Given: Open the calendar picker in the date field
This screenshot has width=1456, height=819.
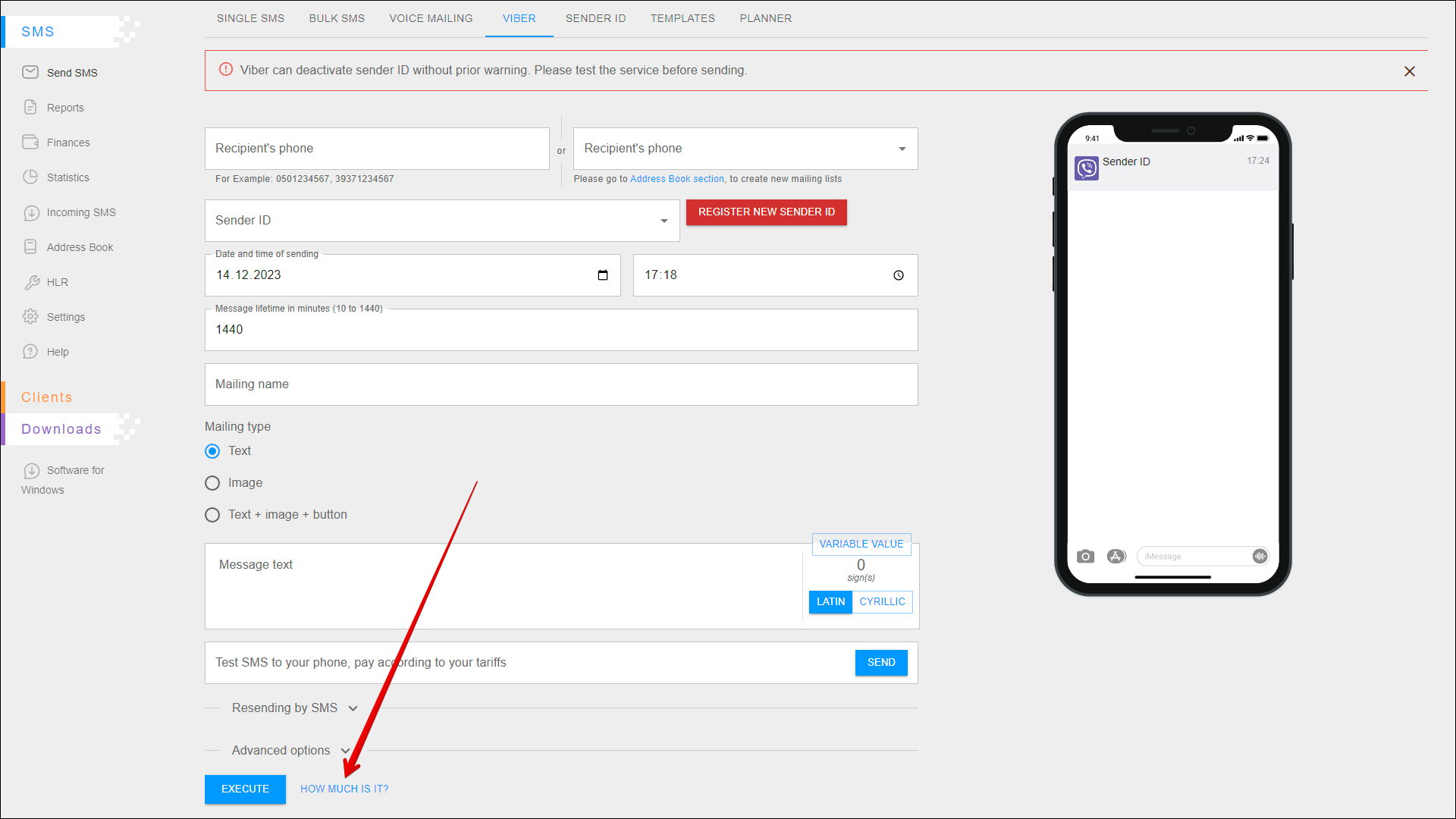Looking at the screenshot, I should click(x=603, y=275).
